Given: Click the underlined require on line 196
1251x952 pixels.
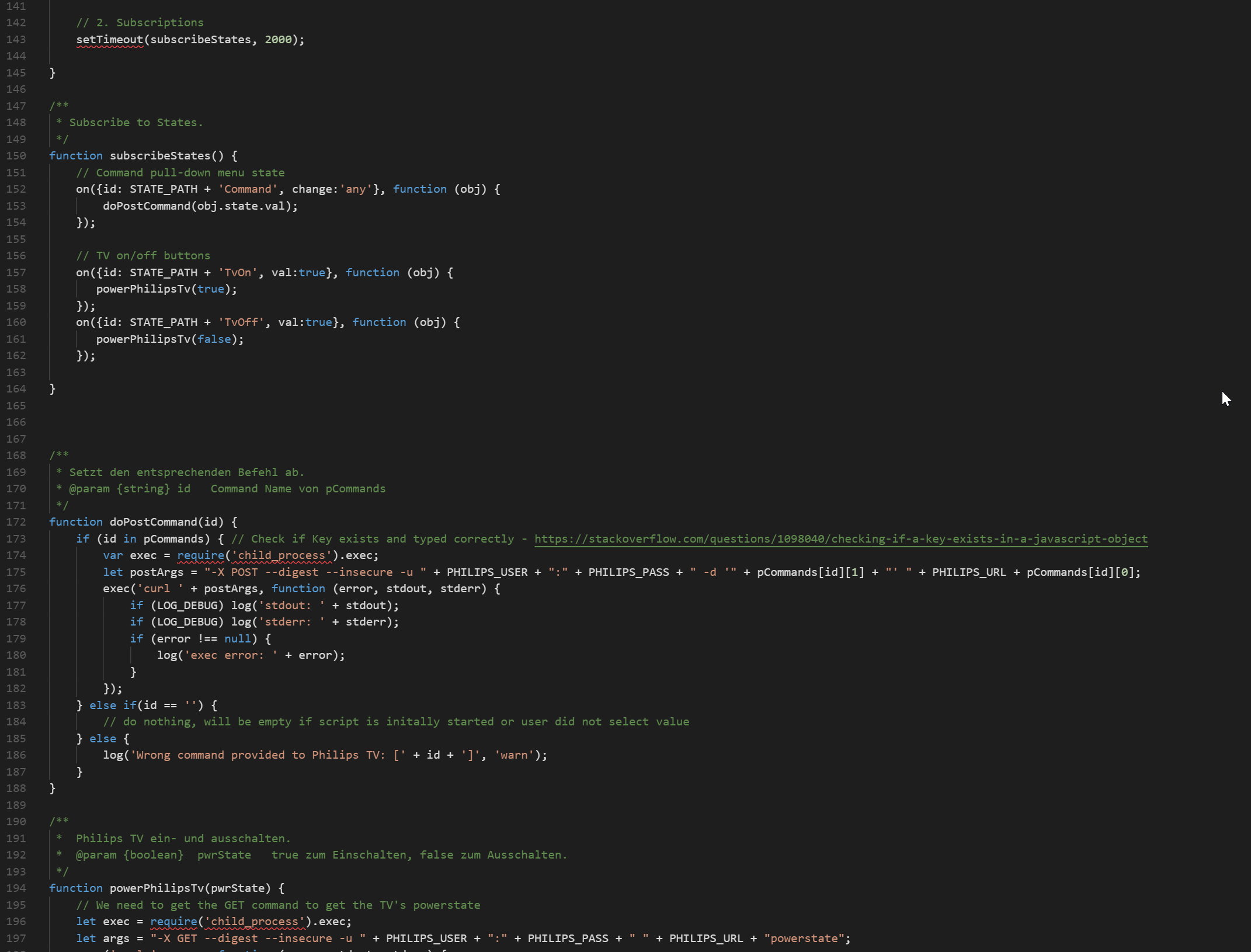Looking at the screenshot, I should (x=173, y=922).
